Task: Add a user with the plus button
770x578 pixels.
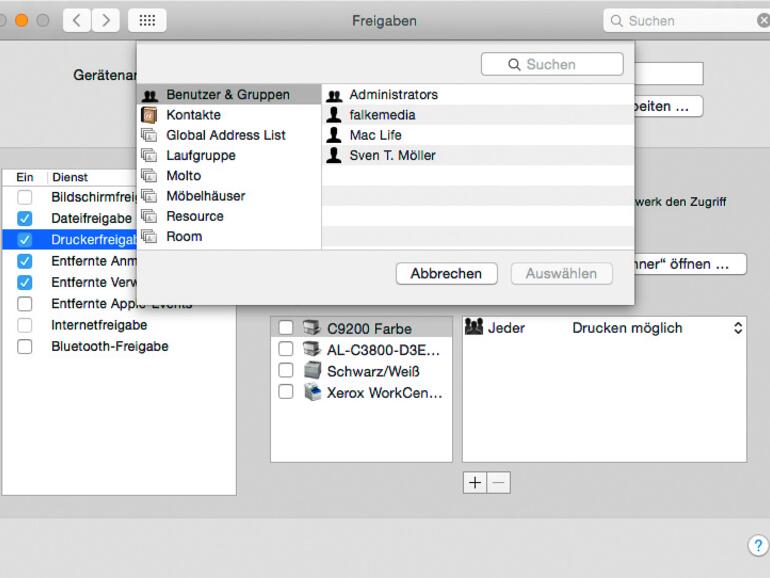Action: 475,483
